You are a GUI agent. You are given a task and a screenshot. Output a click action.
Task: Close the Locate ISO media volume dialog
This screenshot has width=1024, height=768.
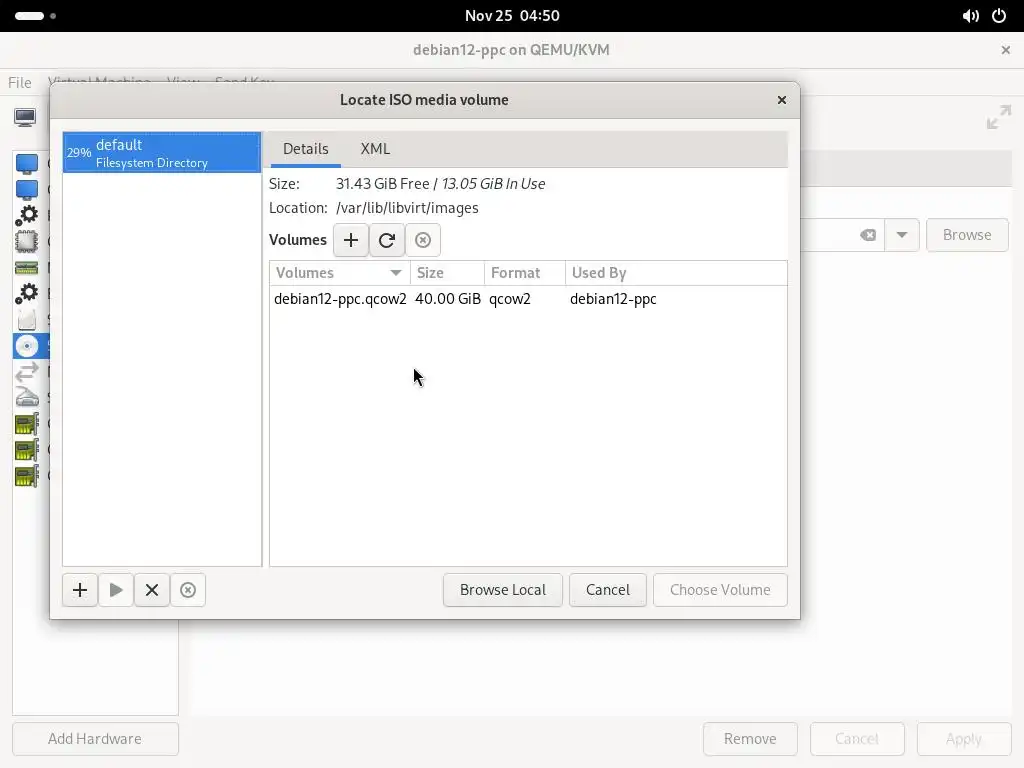coord(782,100)
